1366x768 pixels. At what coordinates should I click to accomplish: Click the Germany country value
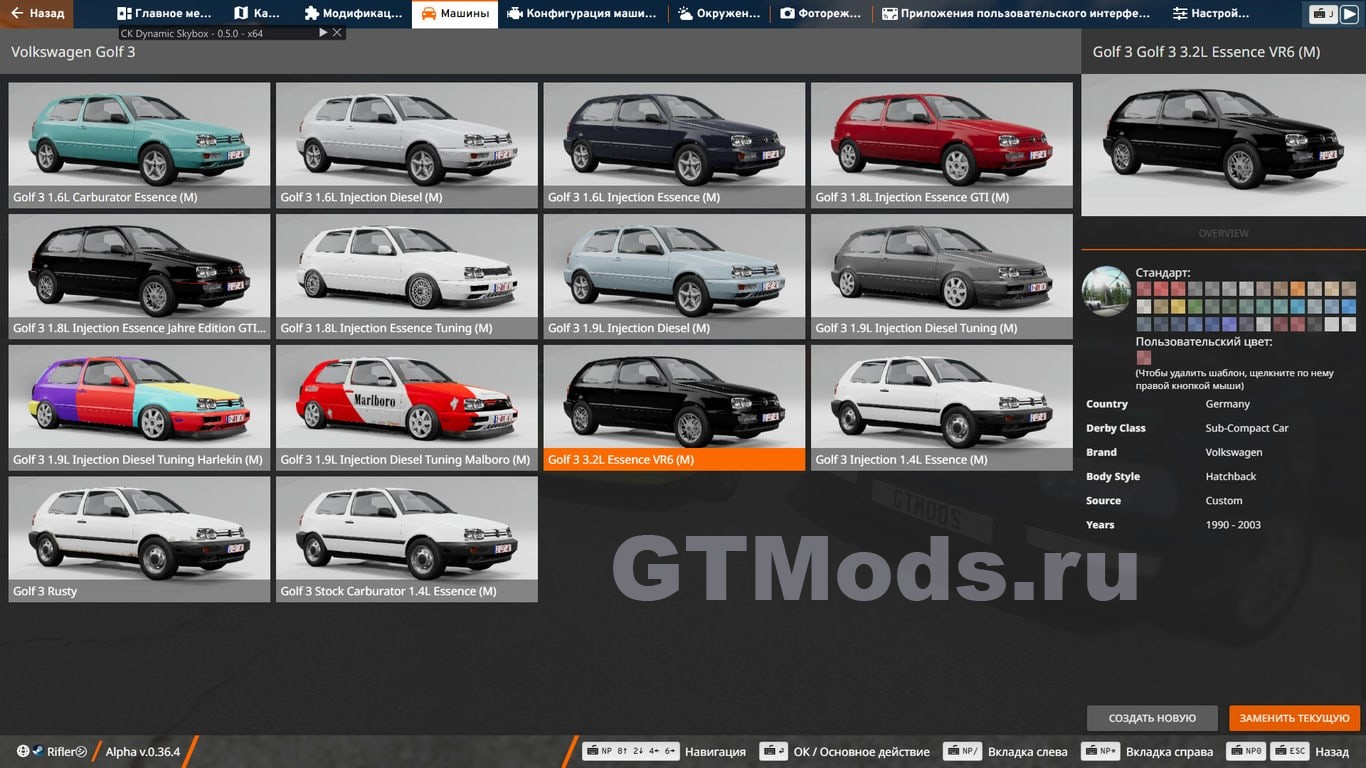point(1227,404)
